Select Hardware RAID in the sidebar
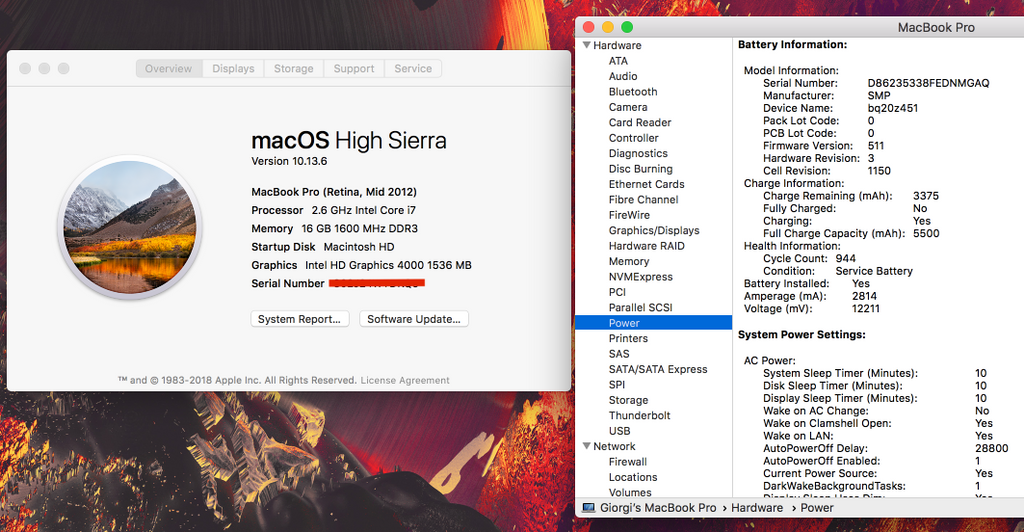 647,246
